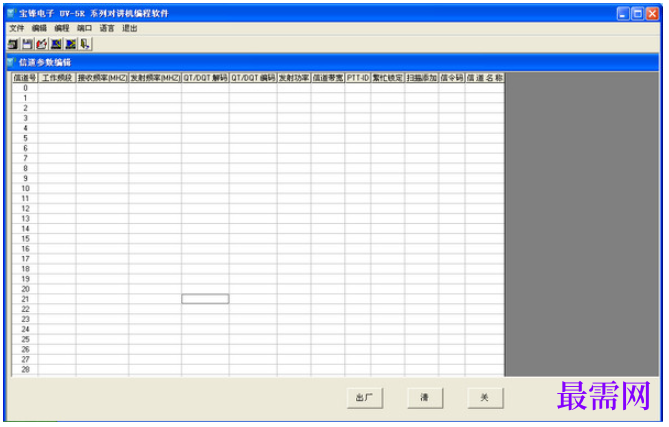This screenshot has height=427, width=669.
Task: Open the 语言 menu
Action: (x=107, y=28)
